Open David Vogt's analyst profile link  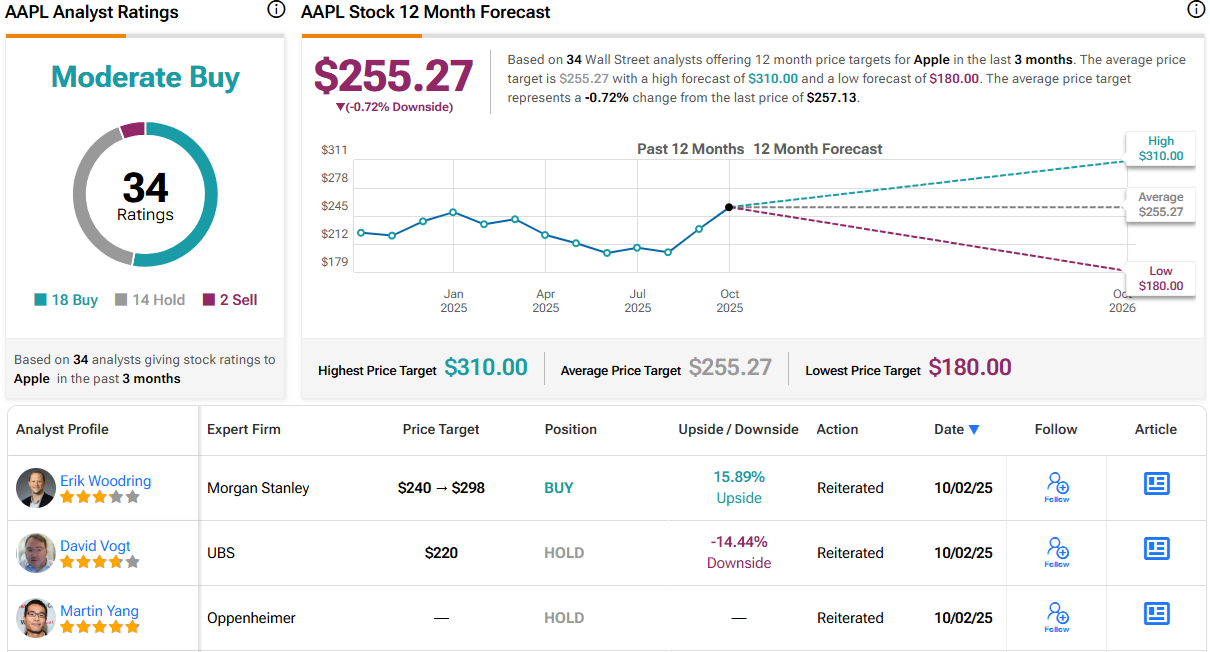click(95, 546)
